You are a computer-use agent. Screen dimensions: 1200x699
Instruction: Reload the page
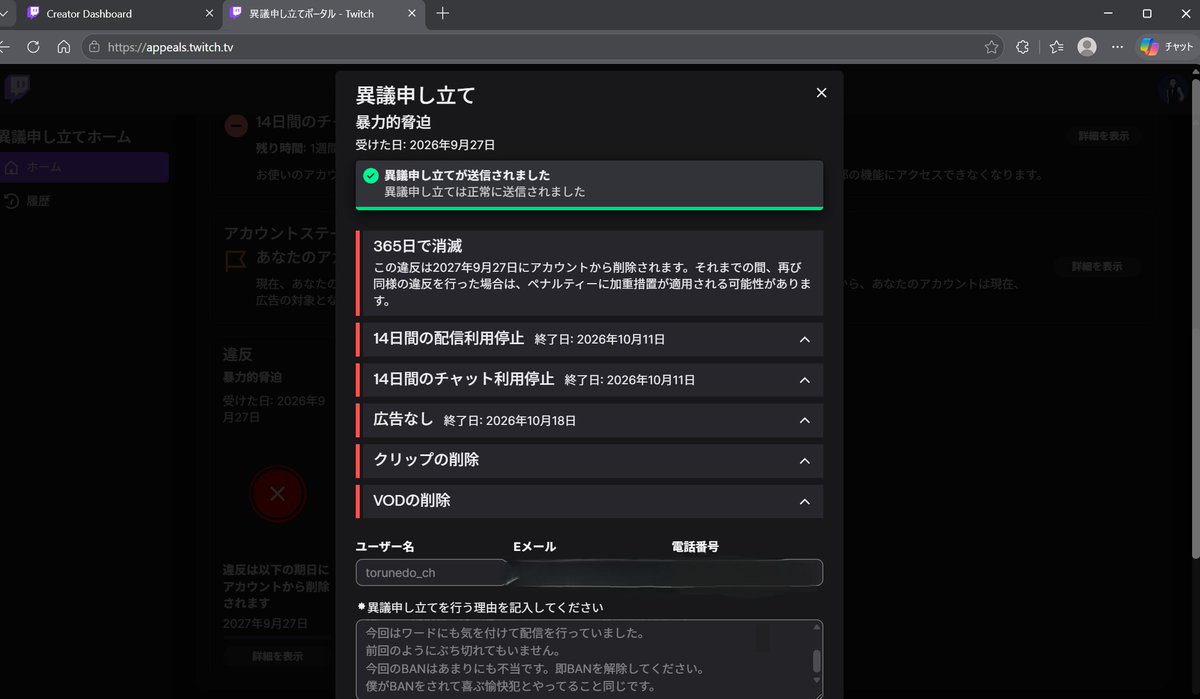click(x=33, y=47)
